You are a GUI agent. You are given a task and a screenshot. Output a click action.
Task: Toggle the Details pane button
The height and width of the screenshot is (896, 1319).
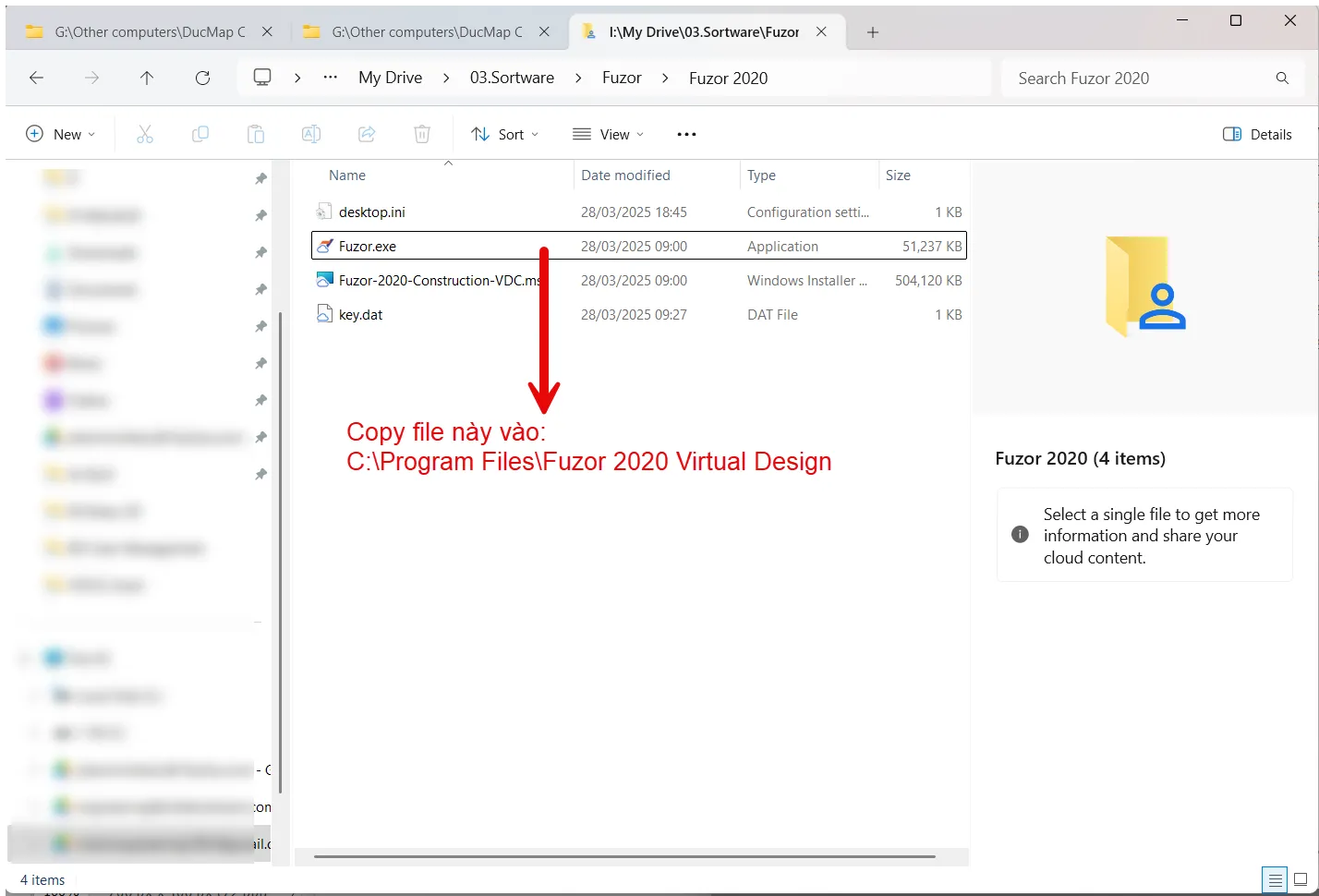tap(1257, 135)
